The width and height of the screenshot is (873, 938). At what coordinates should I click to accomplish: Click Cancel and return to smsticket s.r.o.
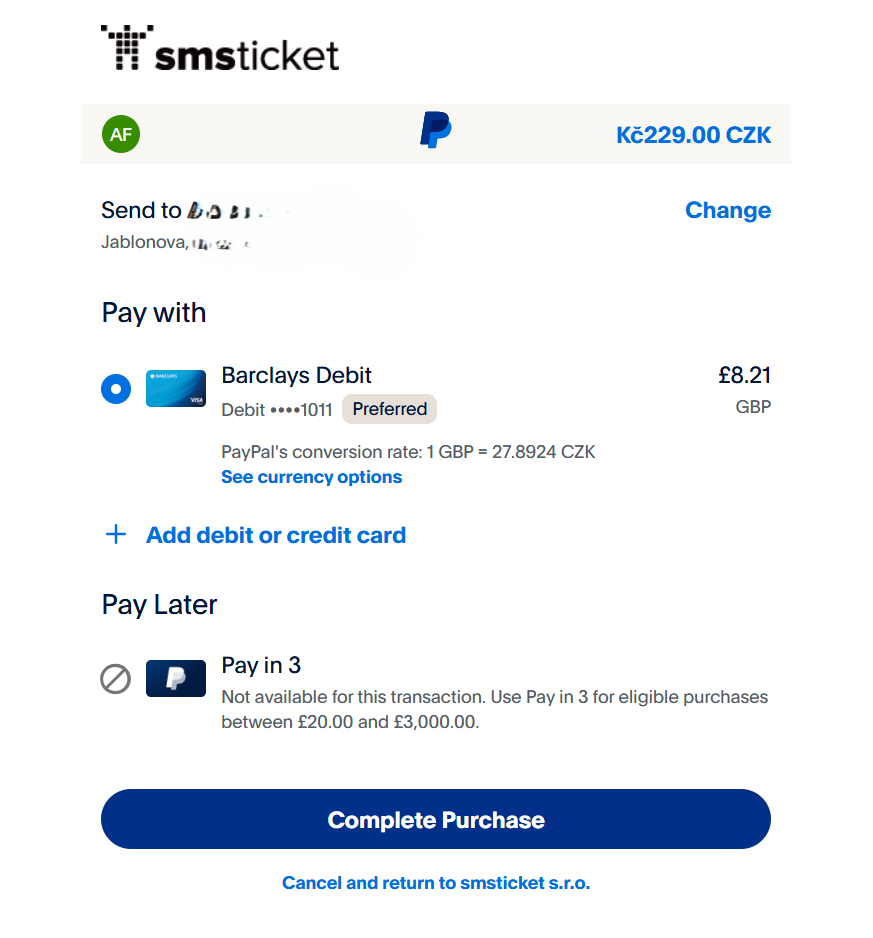click(x=435, y=883)
